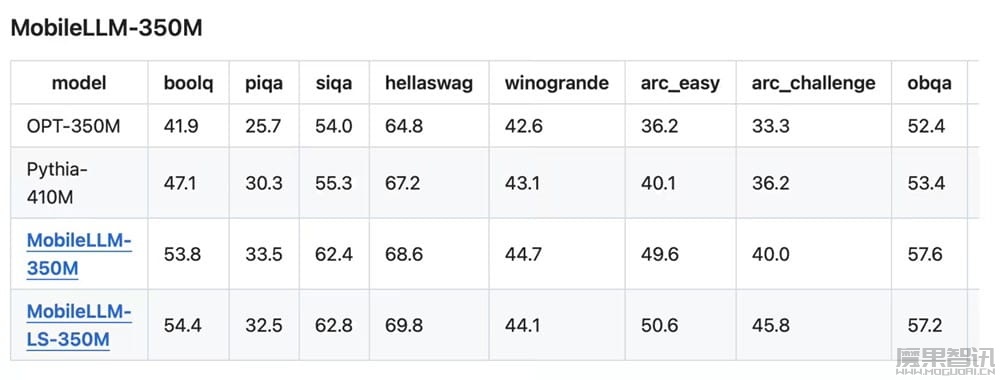The width and height of the screenshot is (1000, 380).
Task: Open the MobileLLM-350M link
Action: pos(79,254)
